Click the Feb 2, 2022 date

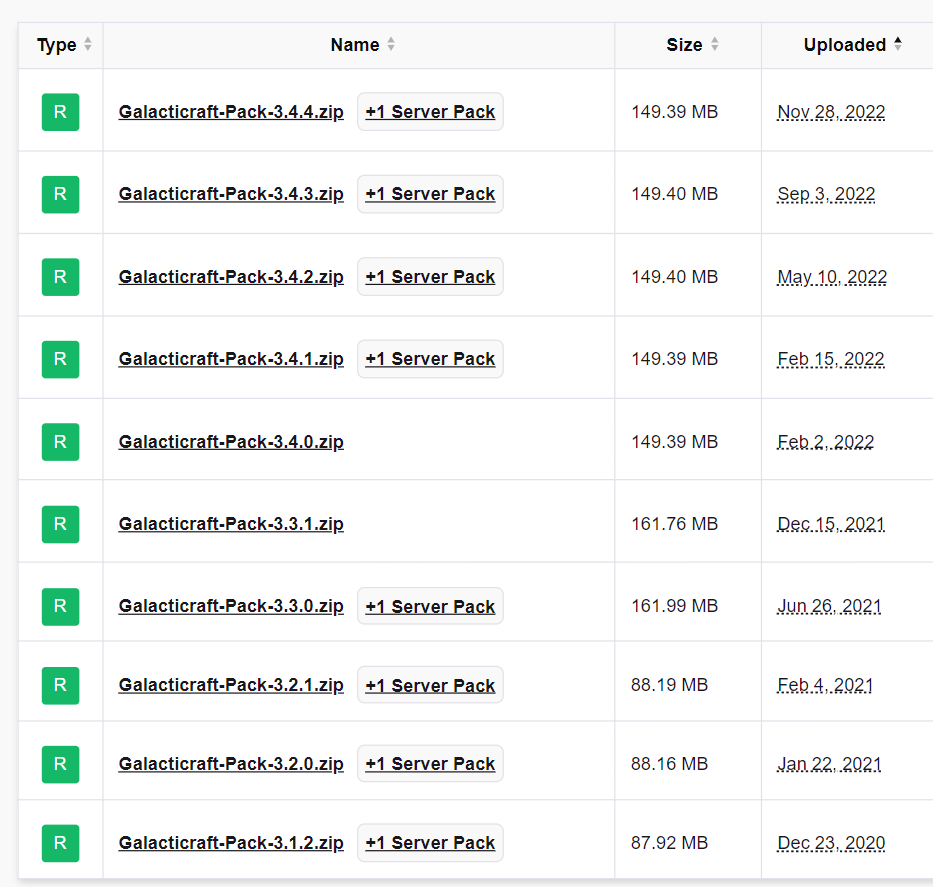tap(826, 441)
